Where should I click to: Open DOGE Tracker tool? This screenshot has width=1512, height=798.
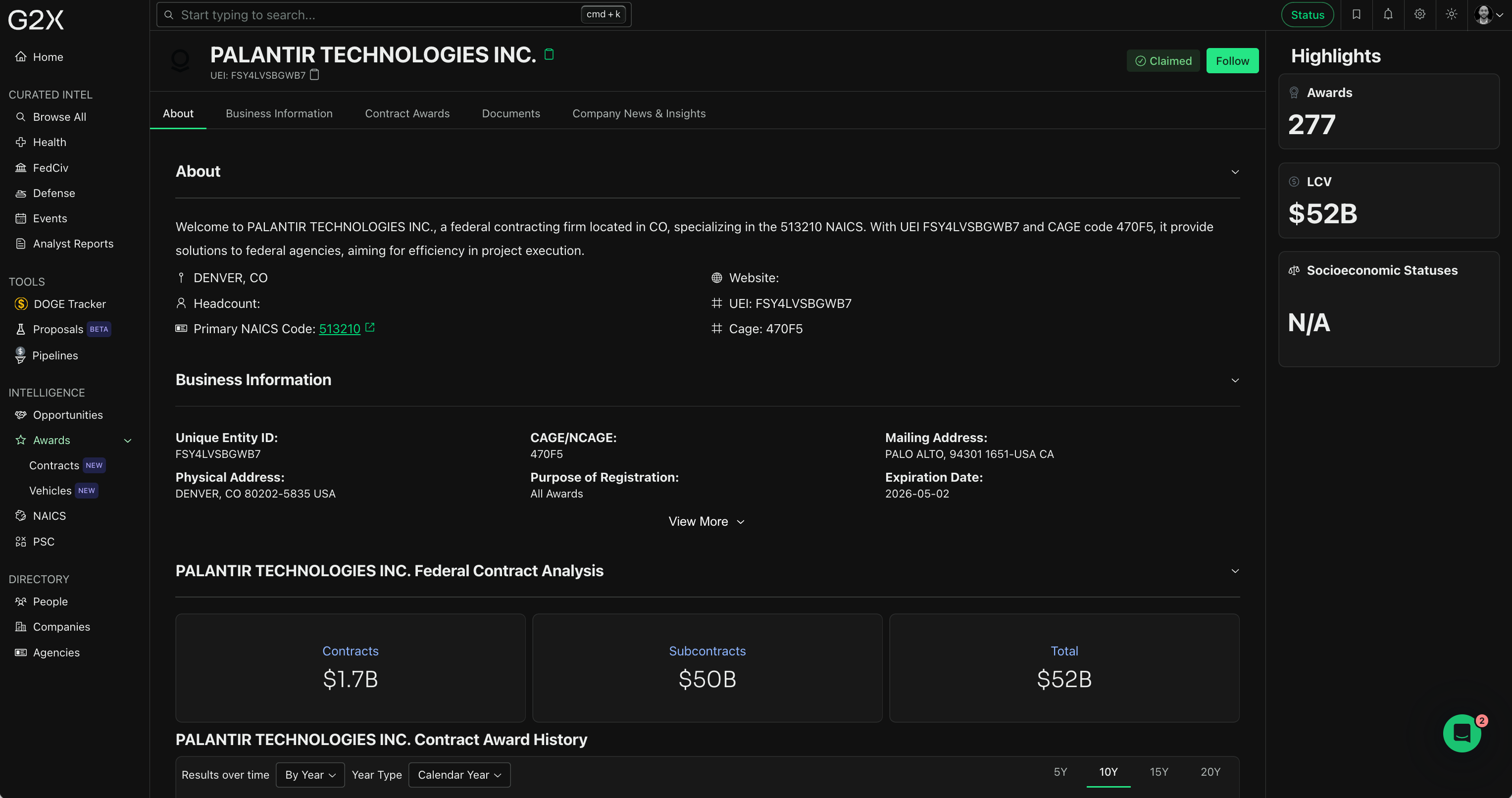click(70, 304)
